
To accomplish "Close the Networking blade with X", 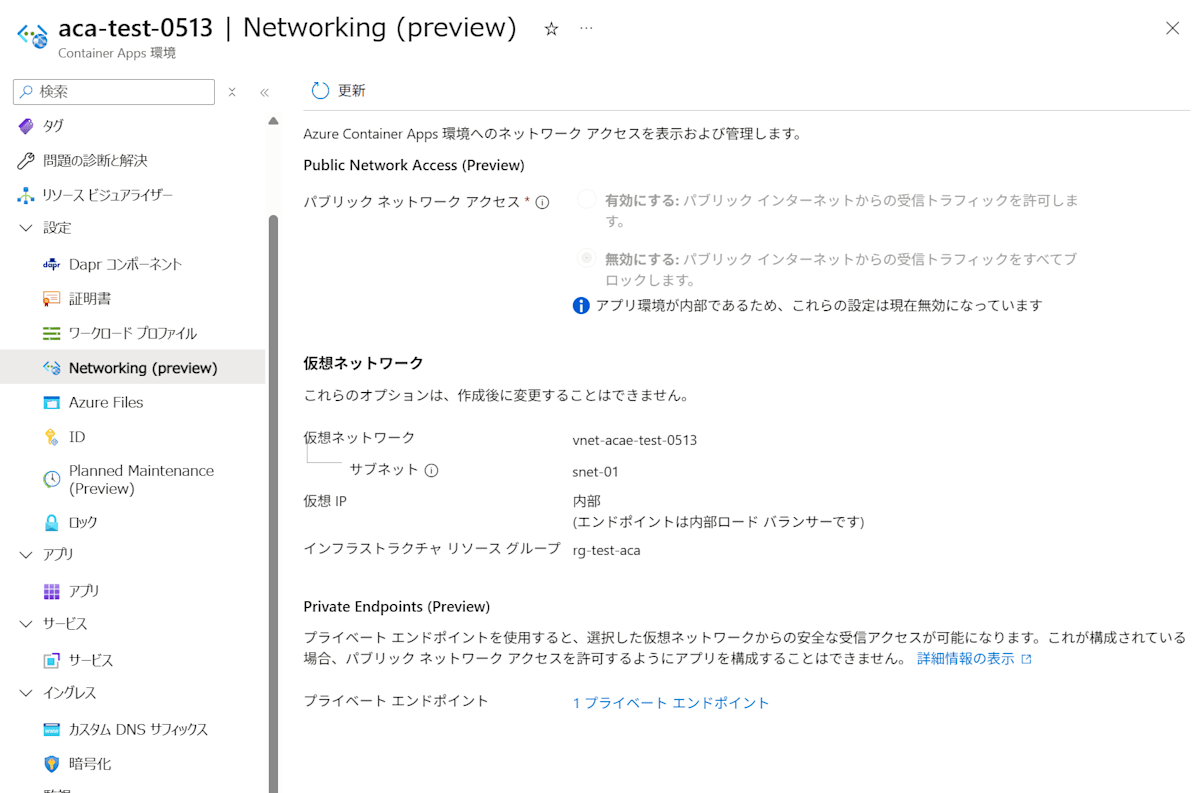I will tap(1172, 28).
